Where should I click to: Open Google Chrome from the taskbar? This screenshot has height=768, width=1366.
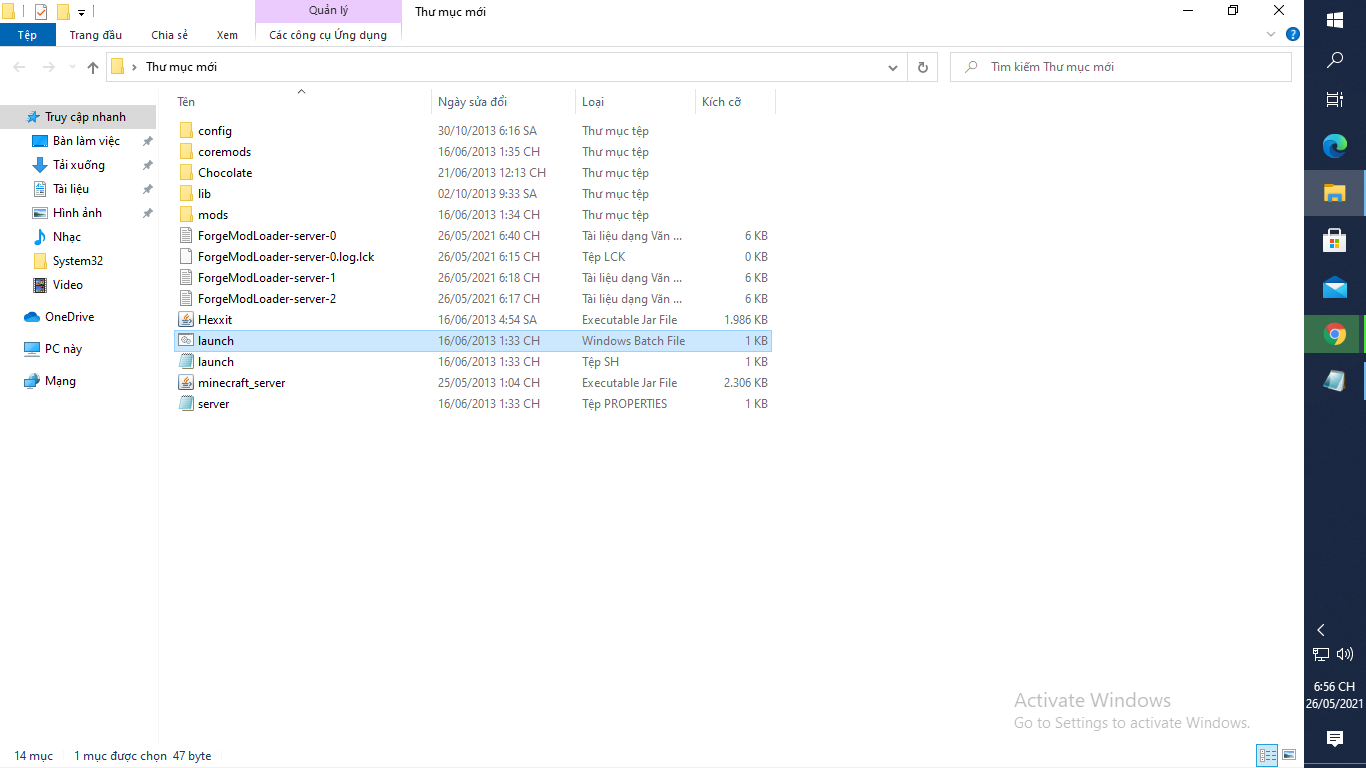(1335, 335)
